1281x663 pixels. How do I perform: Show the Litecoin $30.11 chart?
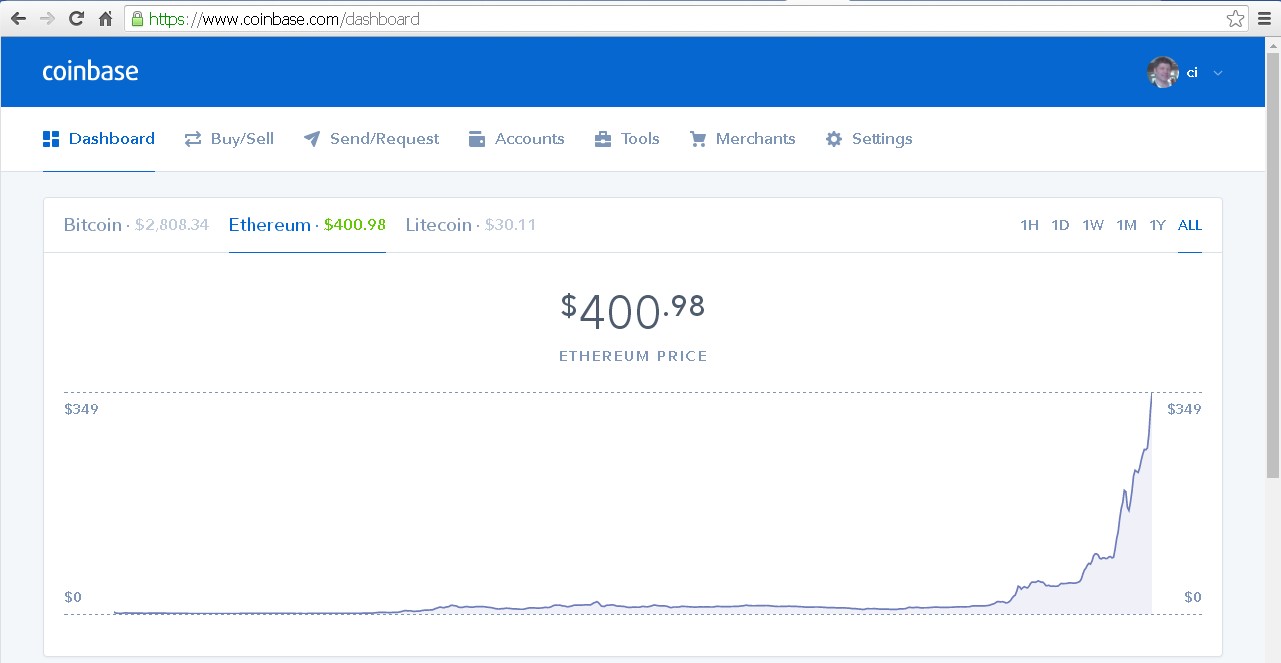[471, 225]
